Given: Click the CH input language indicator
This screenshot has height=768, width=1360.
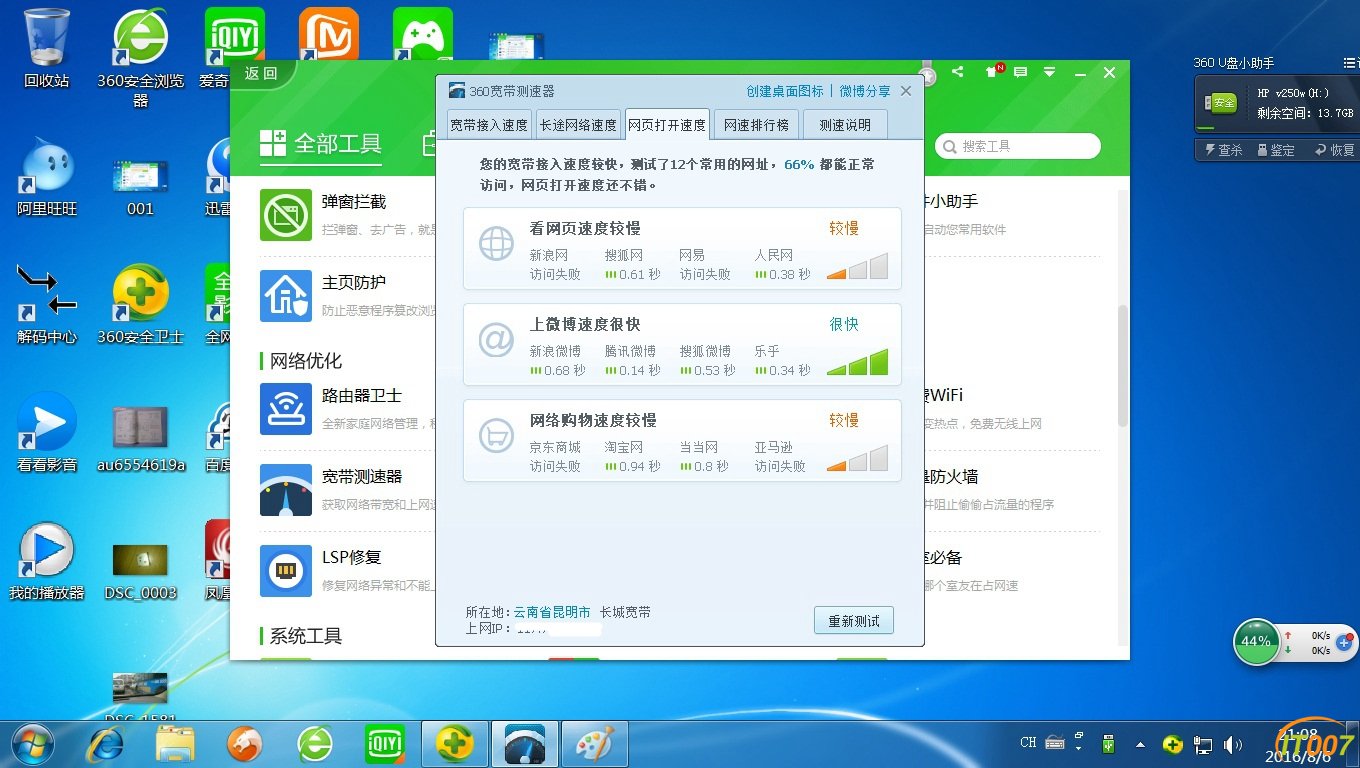Looking at the screenshot, I should tap(1028, 743).
